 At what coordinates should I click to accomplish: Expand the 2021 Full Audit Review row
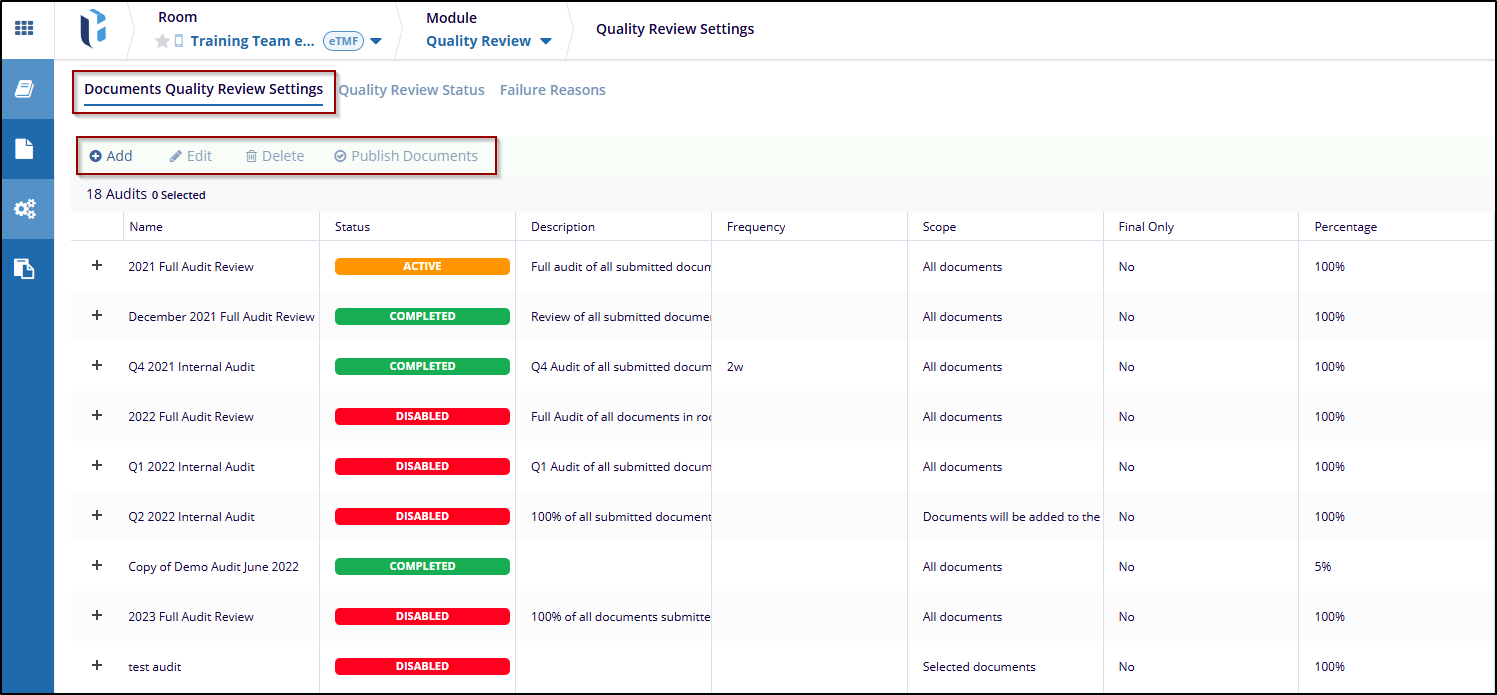coord(97,266)
